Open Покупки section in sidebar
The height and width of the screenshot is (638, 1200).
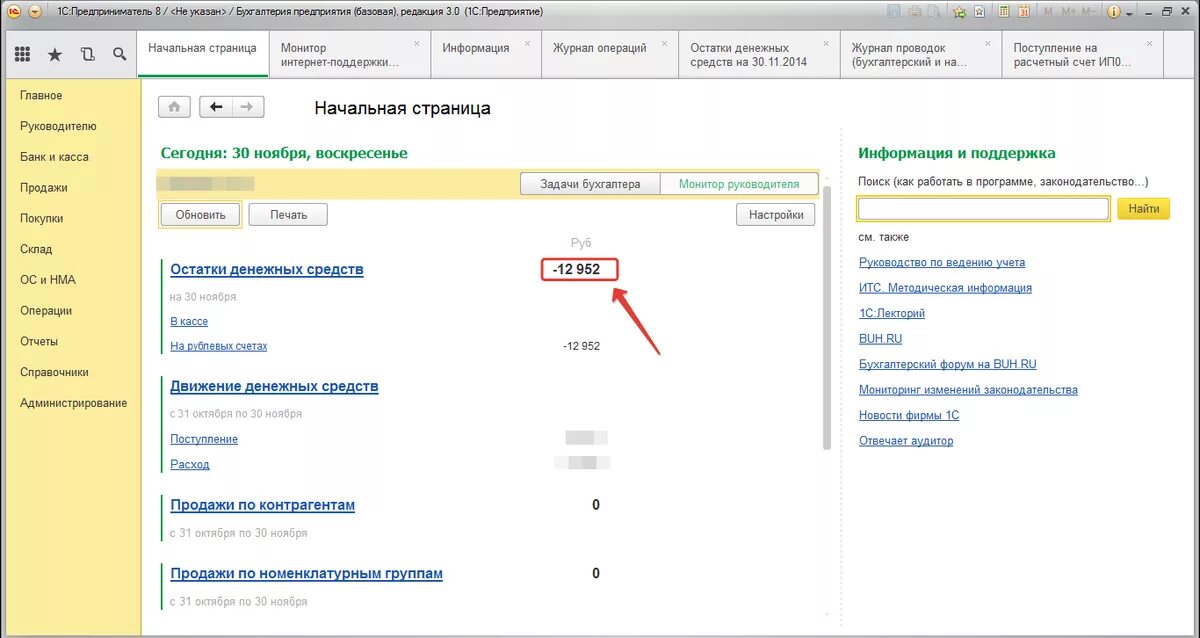42,219
